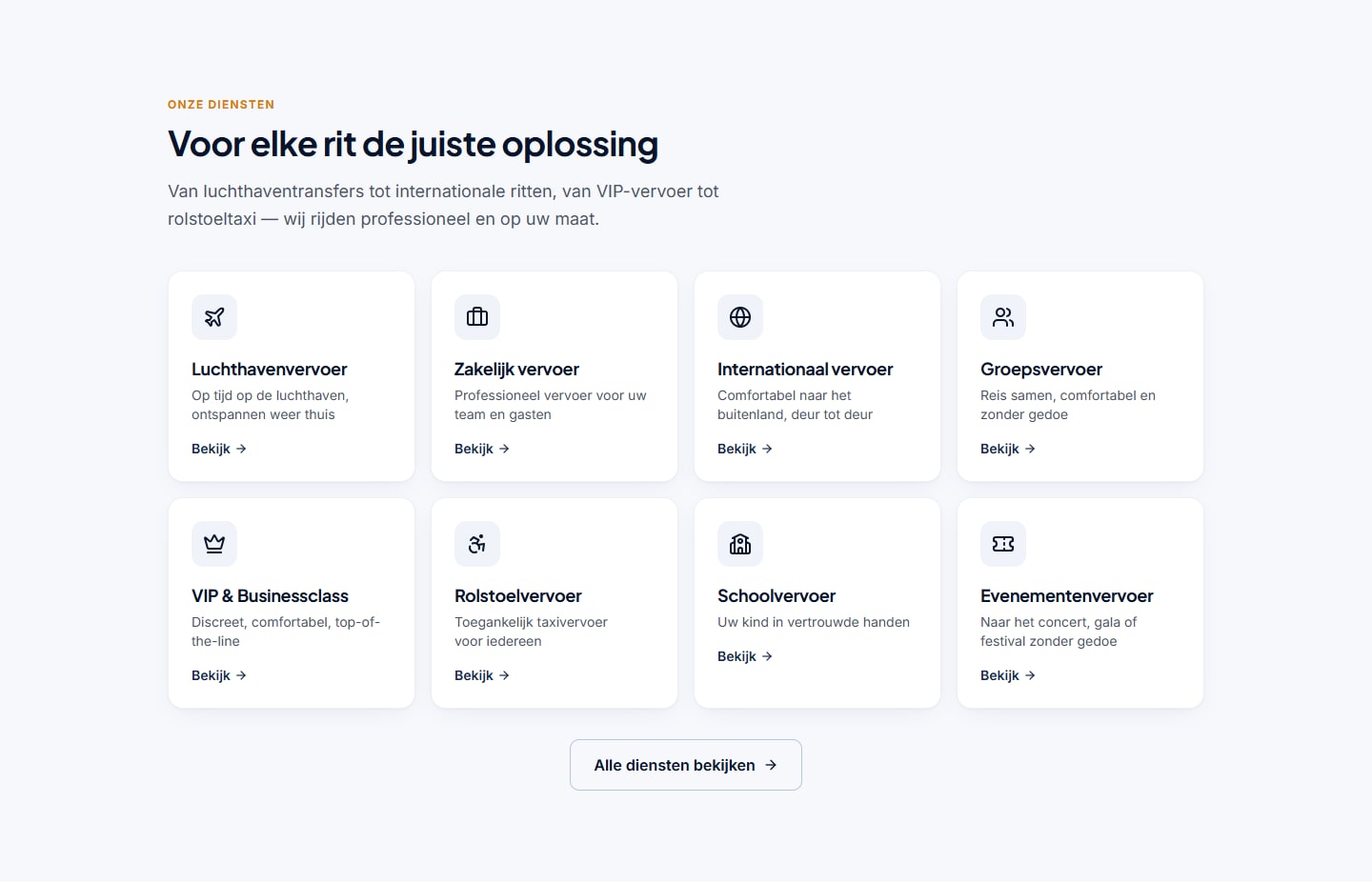Click the briefcase icon on Zakelijk vervoer card

tap(477, 317)
